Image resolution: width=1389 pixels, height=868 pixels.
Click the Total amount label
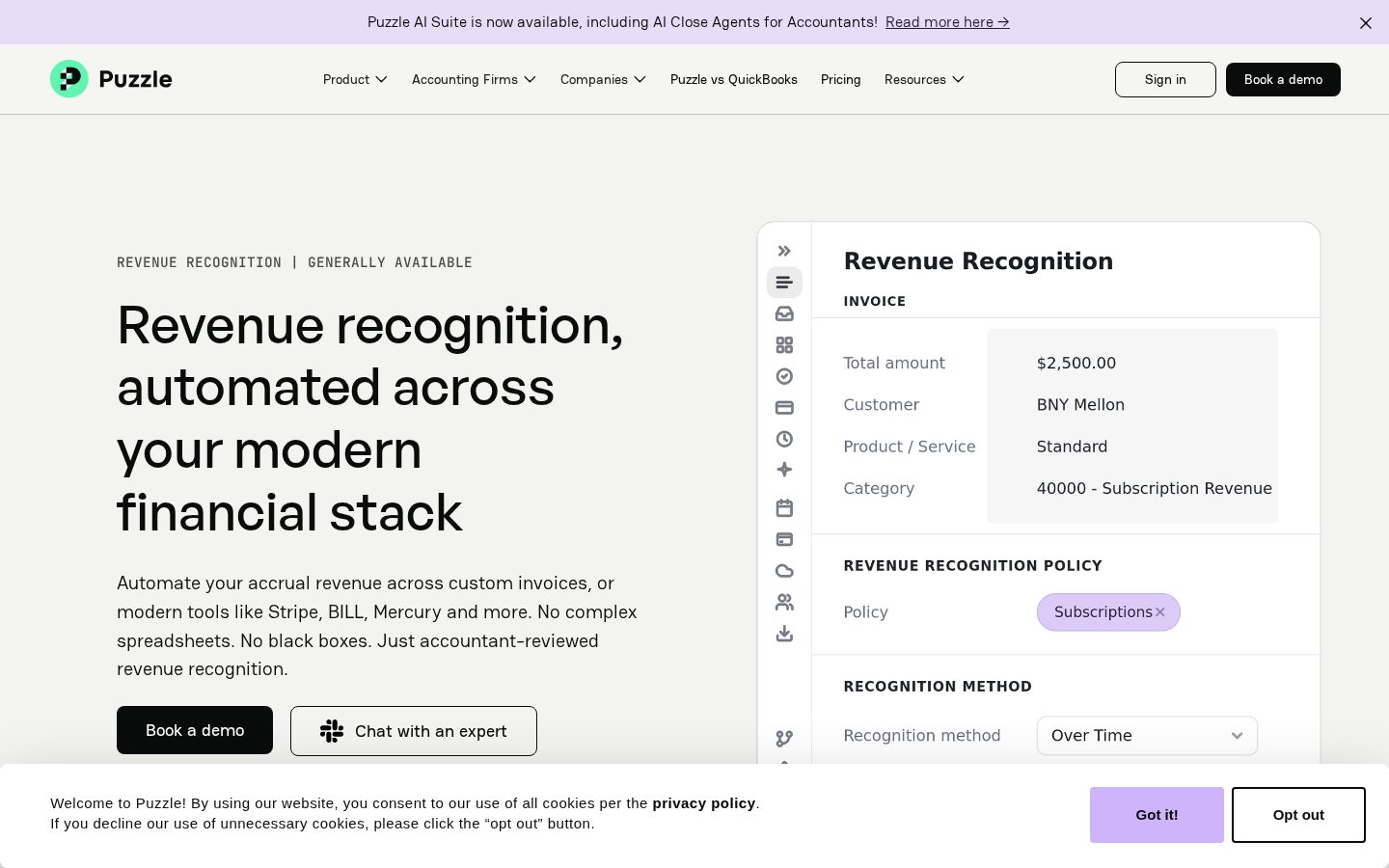(x=894, y=363)
